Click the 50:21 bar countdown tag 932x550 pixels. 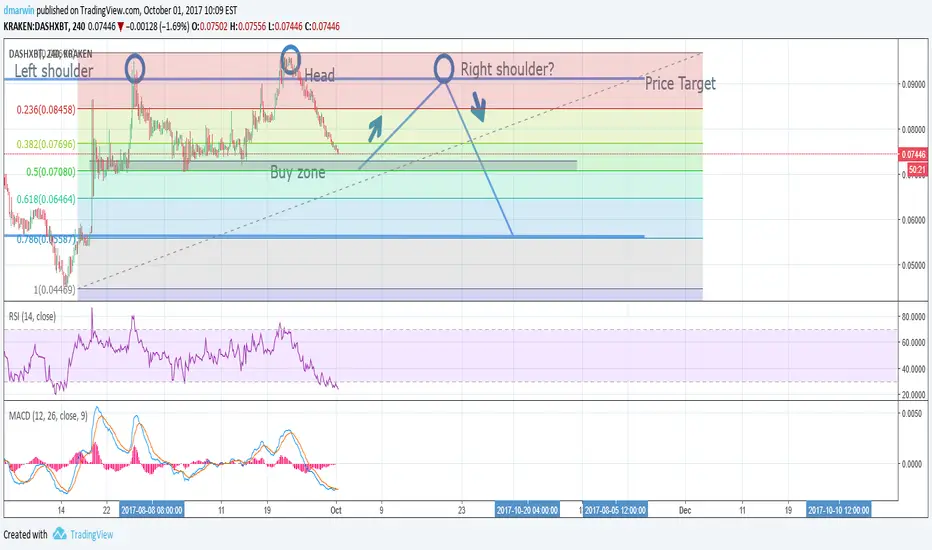pos(917,170)
